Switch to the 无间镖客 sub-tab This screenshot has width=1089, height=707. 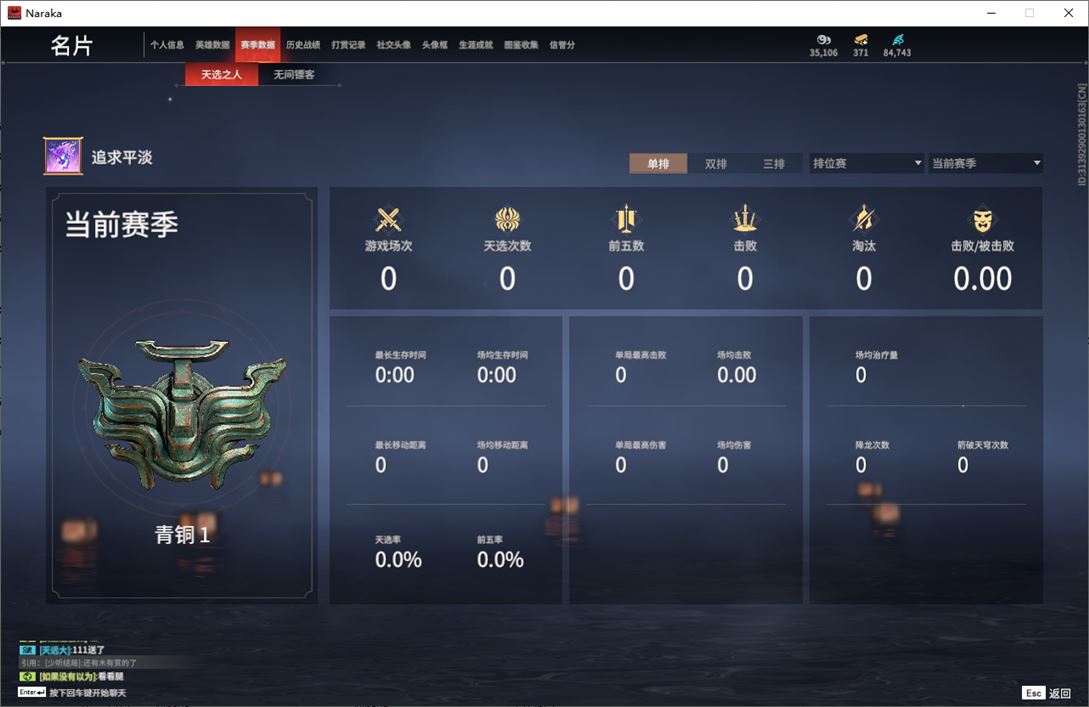294,74
